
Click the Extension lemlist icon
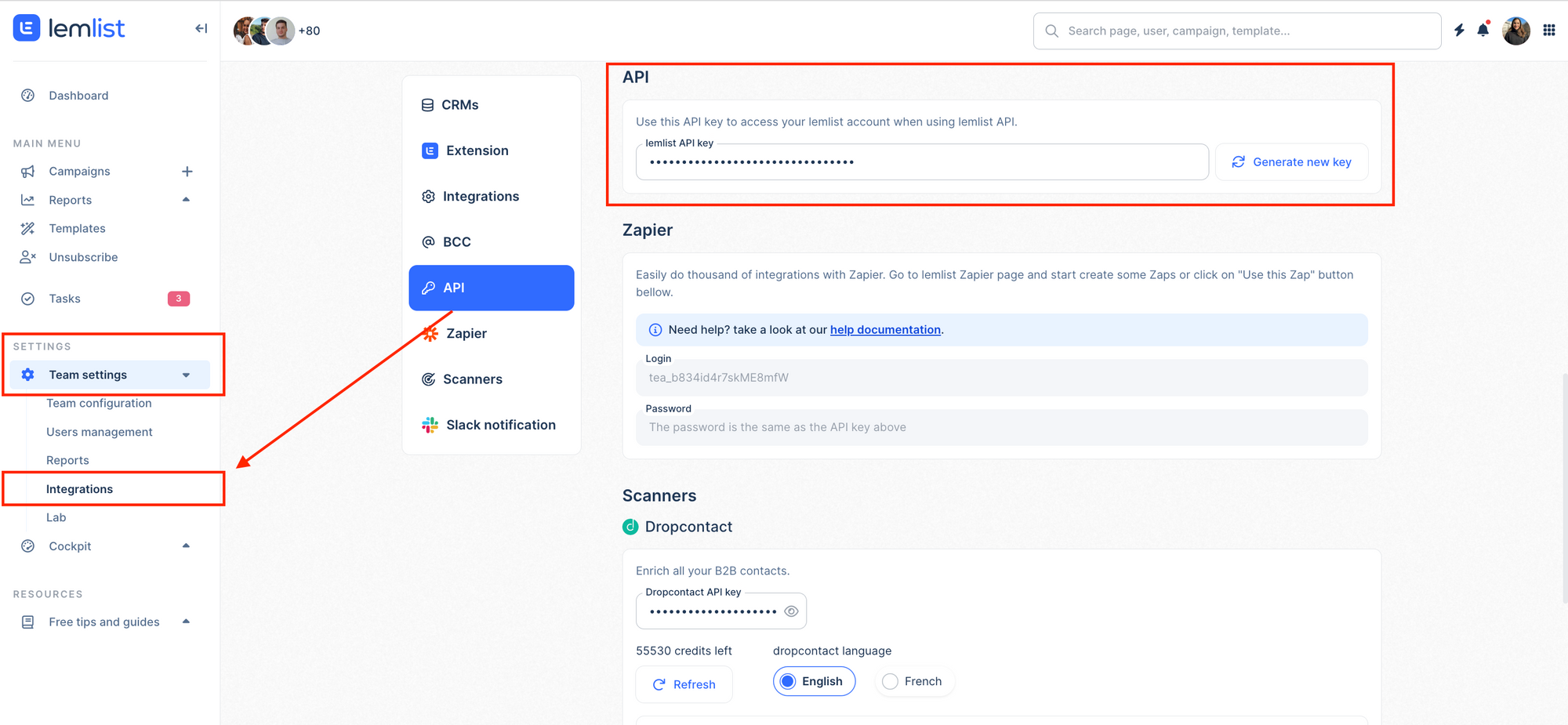coord(430,150)
